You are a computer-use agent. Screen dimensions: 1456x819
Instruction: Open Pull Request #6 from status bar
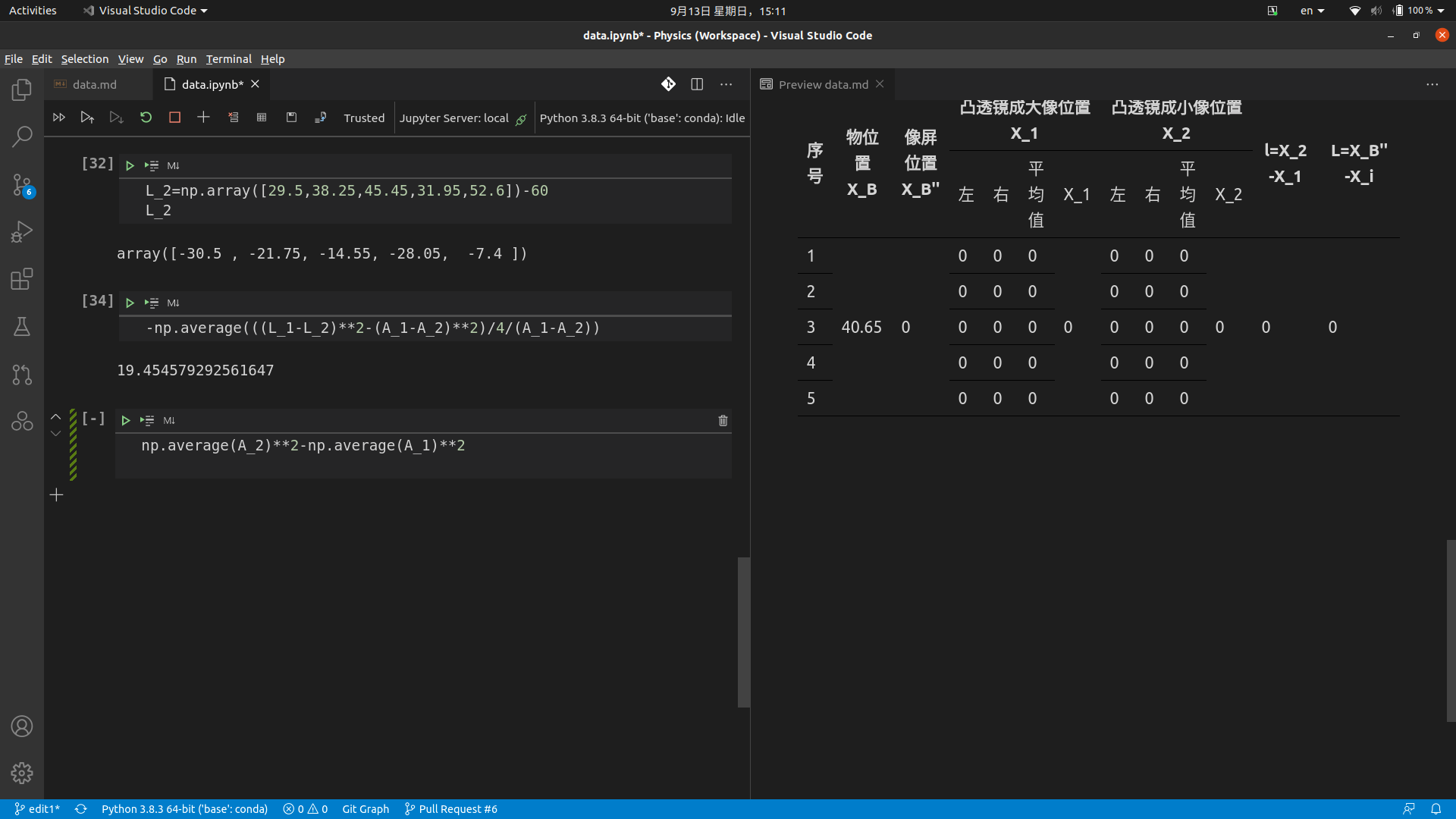tap(451, 809)
